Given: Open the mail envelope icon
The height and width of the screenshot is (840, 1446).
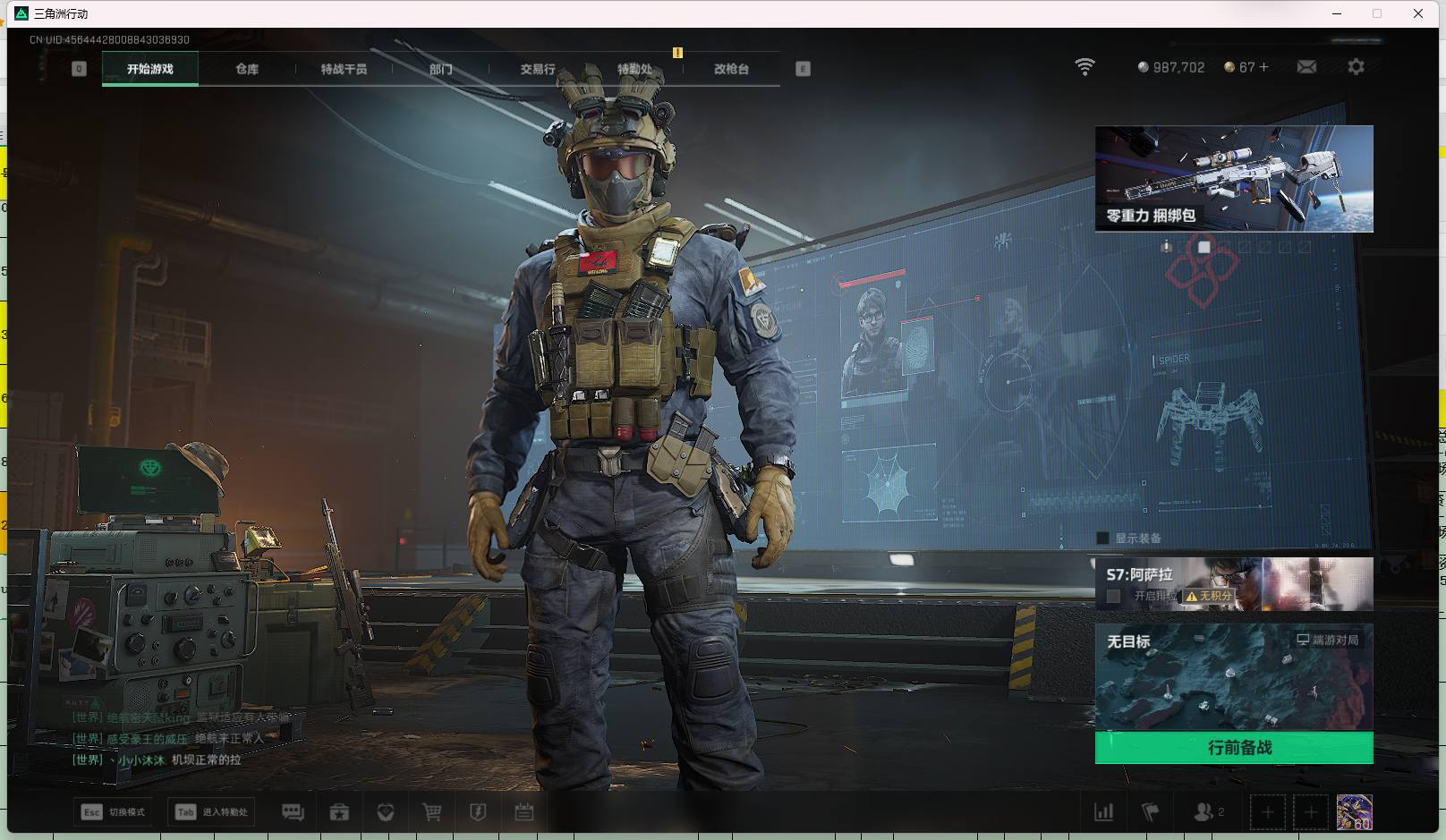Looking at the screenshot, I should click(x=1306, y=67).
